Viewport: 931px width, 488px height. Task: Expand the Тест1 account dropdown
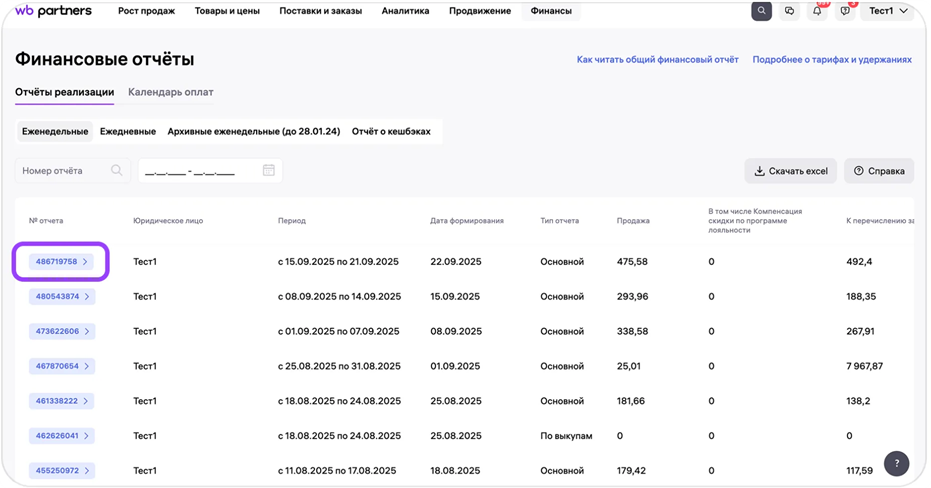888,11
